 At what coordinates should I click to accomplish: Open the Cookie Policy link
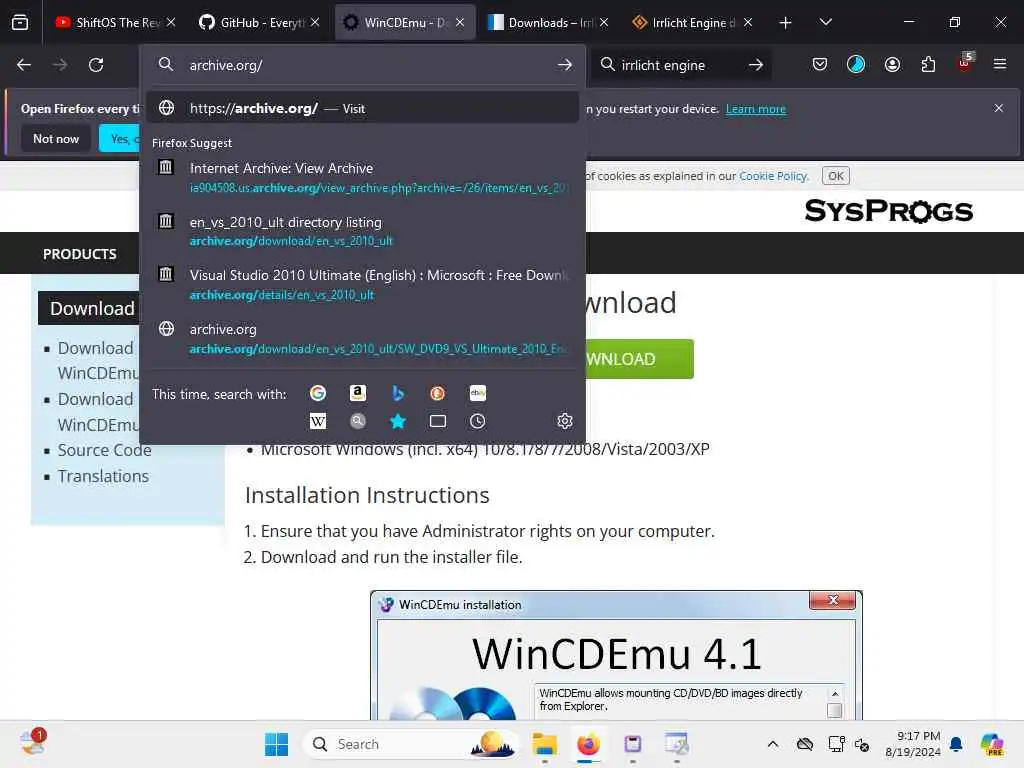coord(773,176)
